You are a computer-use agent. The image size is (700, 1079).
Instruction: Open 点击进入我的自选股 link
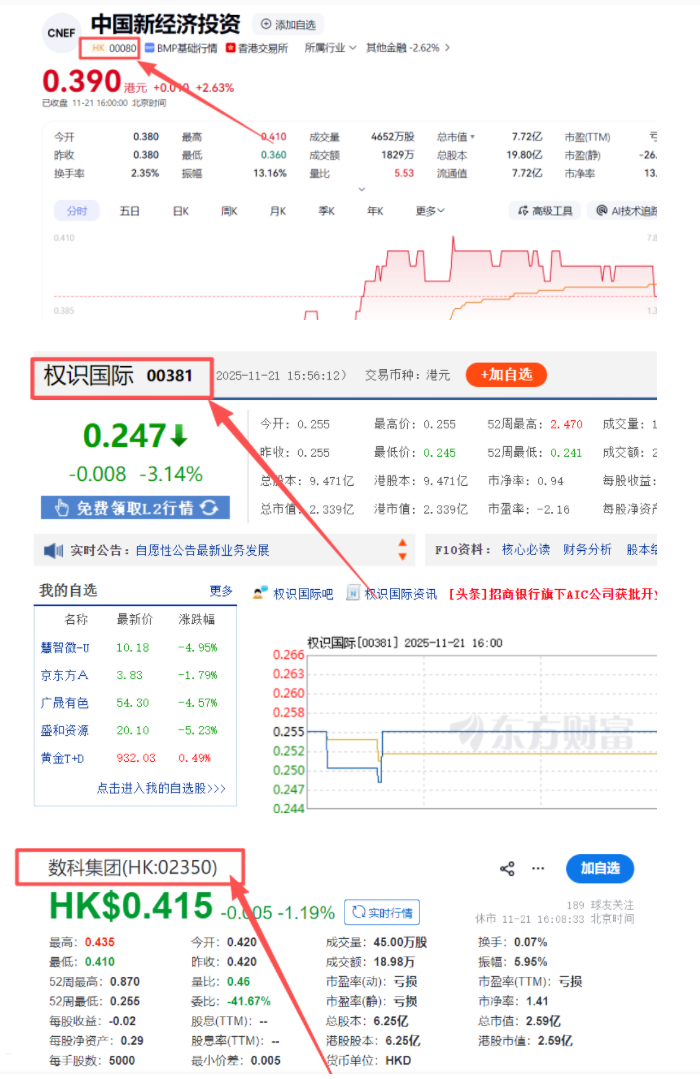point(161,788)
